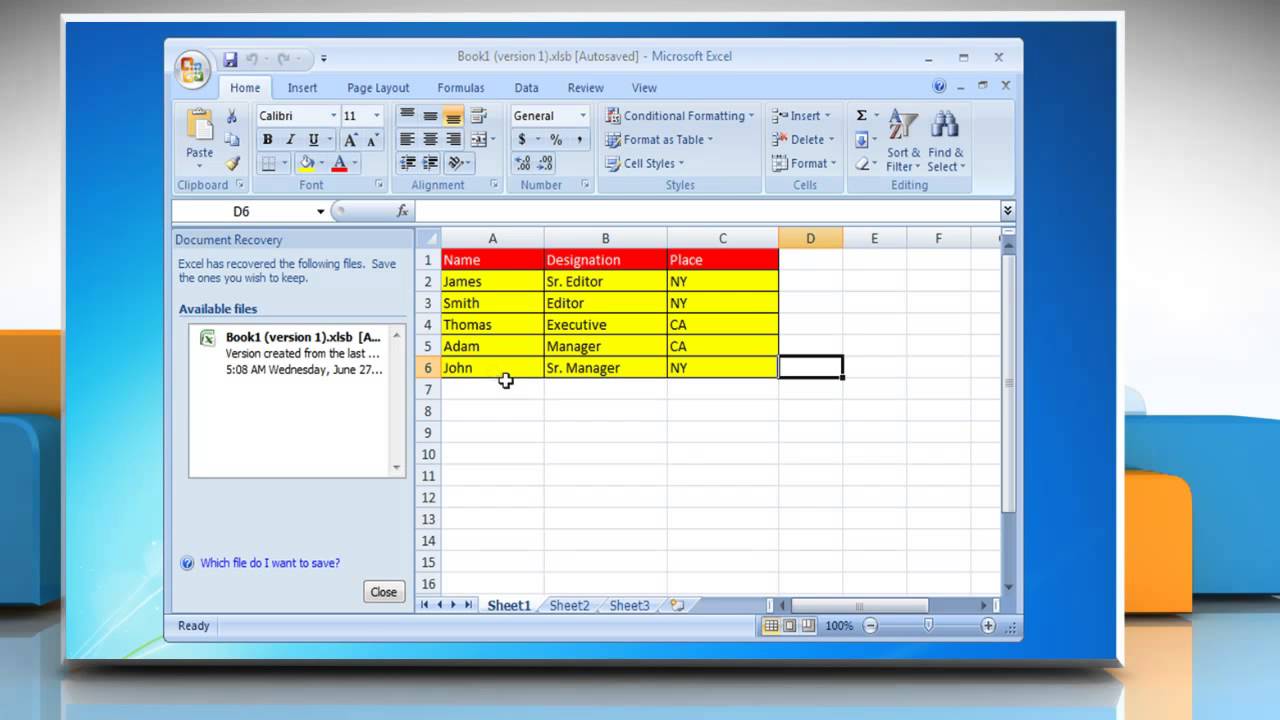Switch to the Page Layout tab
Viewport: 1280px width, 720px height.
tap(378, 88)
